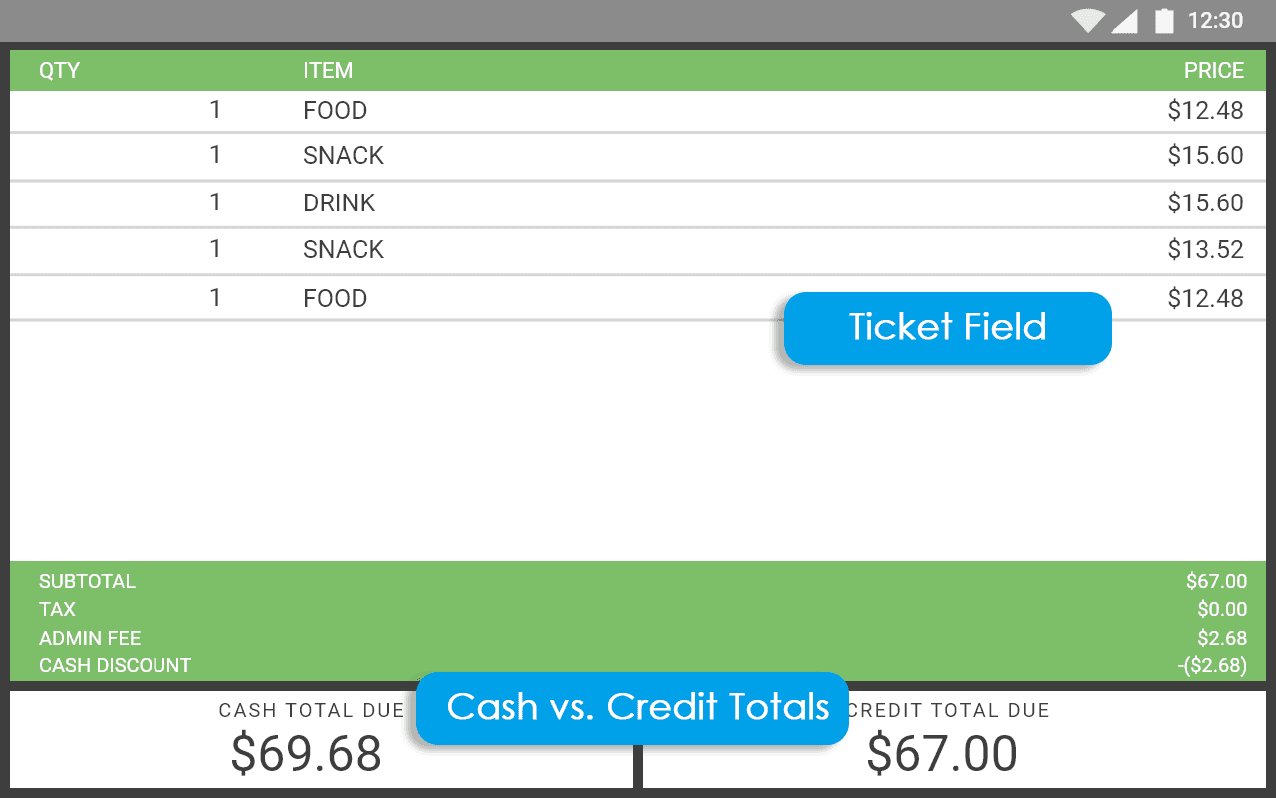Tap the battery status icon
The image size is (1276, 798).
click(1164, 21)
